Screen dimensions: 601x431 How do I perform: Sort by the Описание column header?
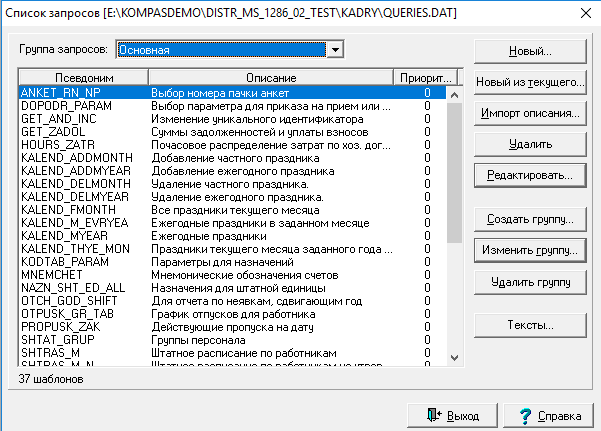271,78
